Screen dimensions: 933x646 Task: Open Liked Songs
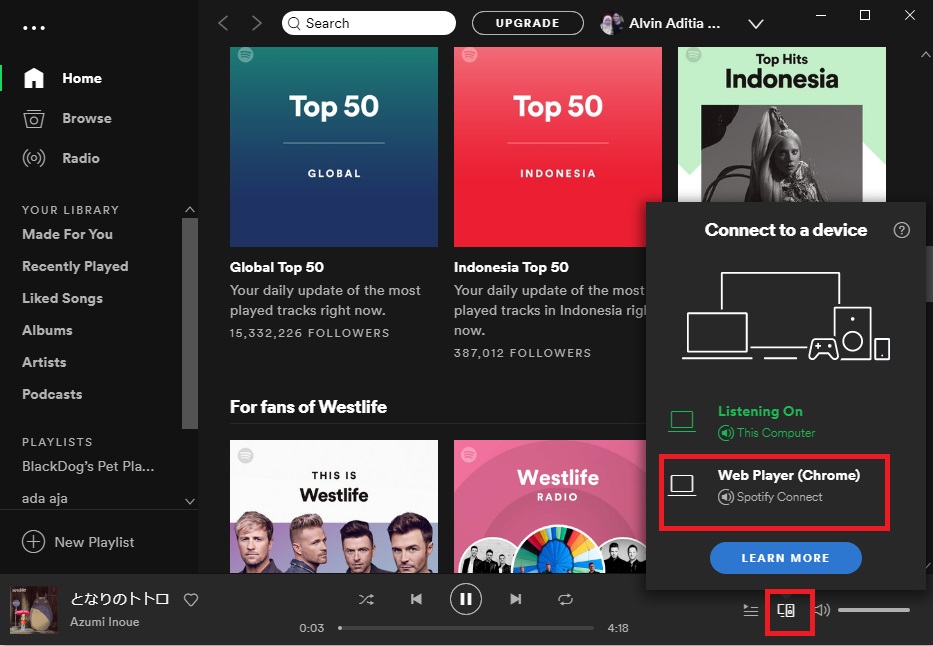tap(62, 299)
